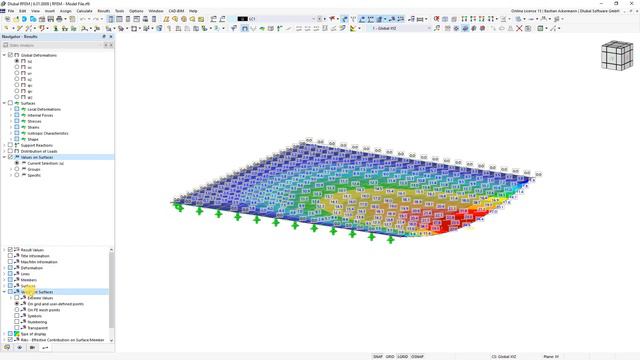640x360 pixels.
Task: Toggle the Values on Surfaces checkbox
Action: point(11,157)
